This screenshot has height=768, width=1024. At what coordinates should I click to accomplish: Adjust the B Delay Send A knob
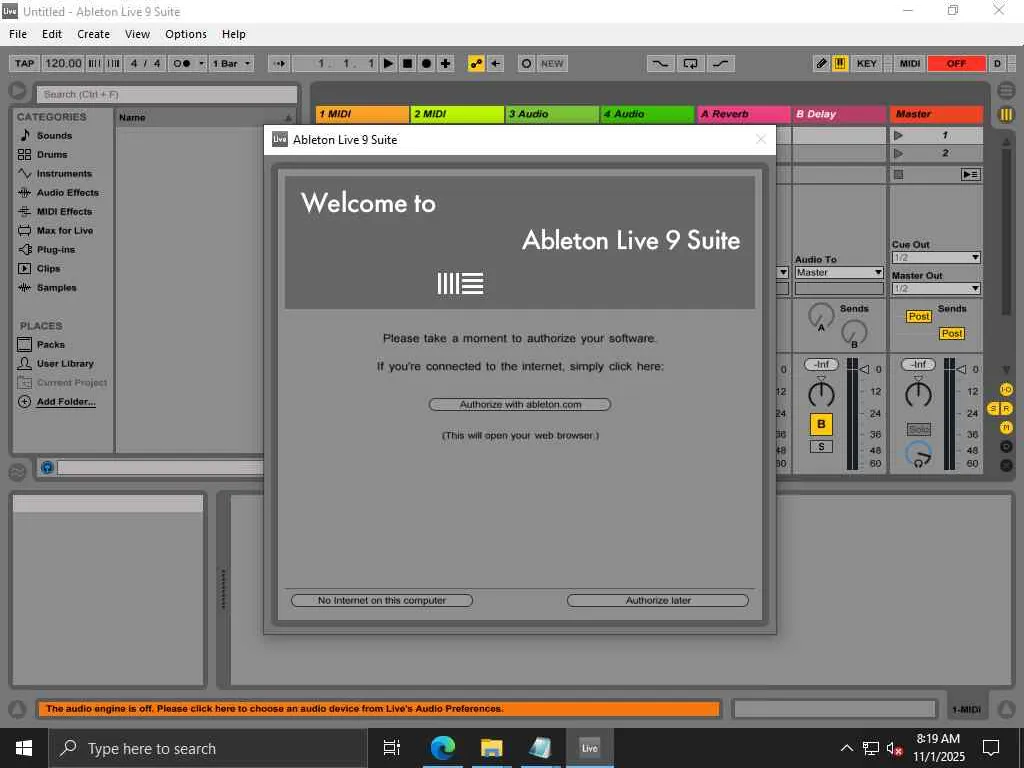821,316
